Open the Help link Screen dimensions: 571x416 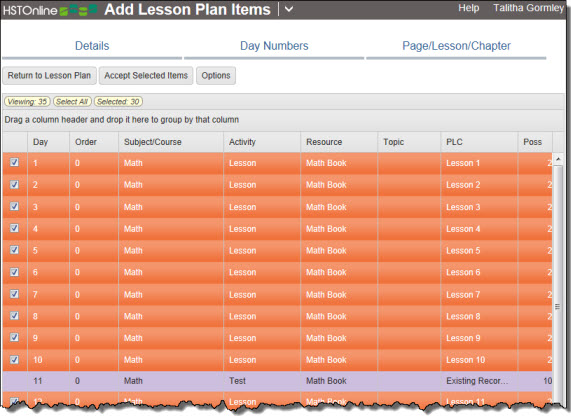[469, 8]
